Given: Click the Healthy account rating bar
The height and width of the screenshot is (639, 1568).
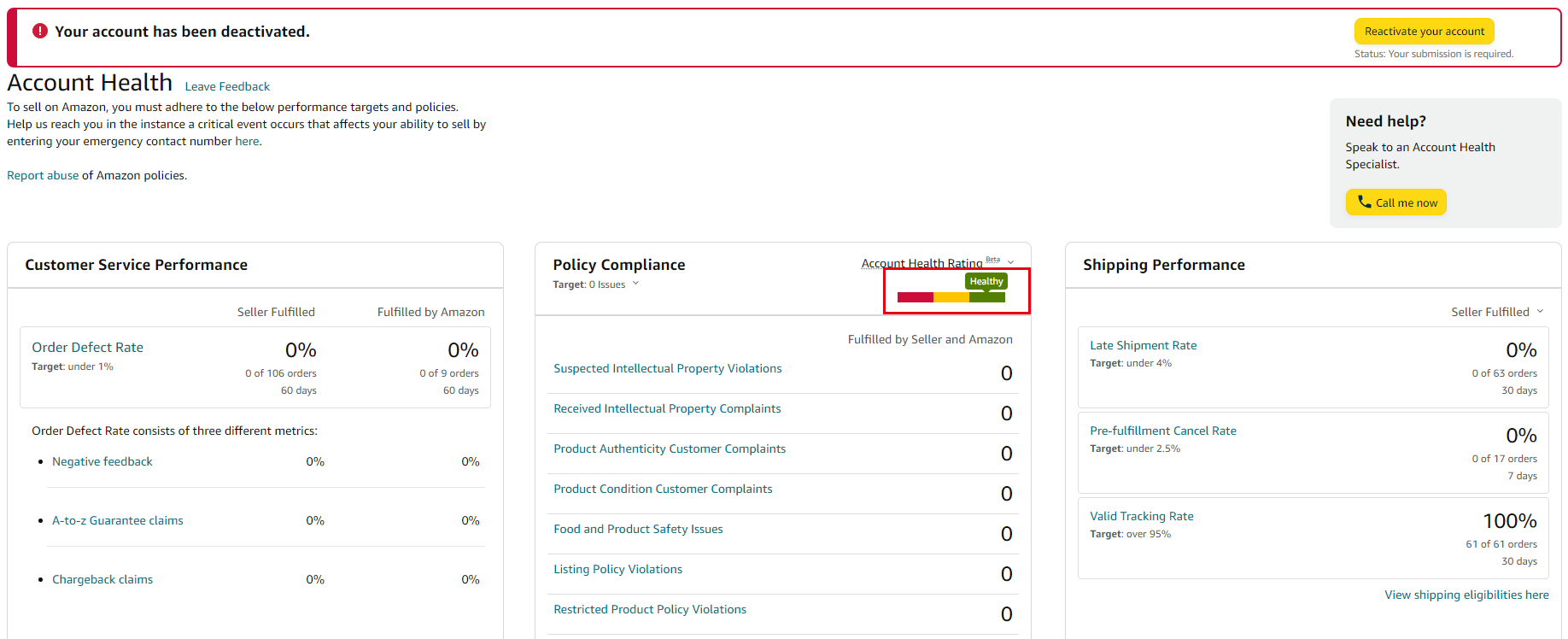Looking at the screenshot, I should click(x=951, y=296).
